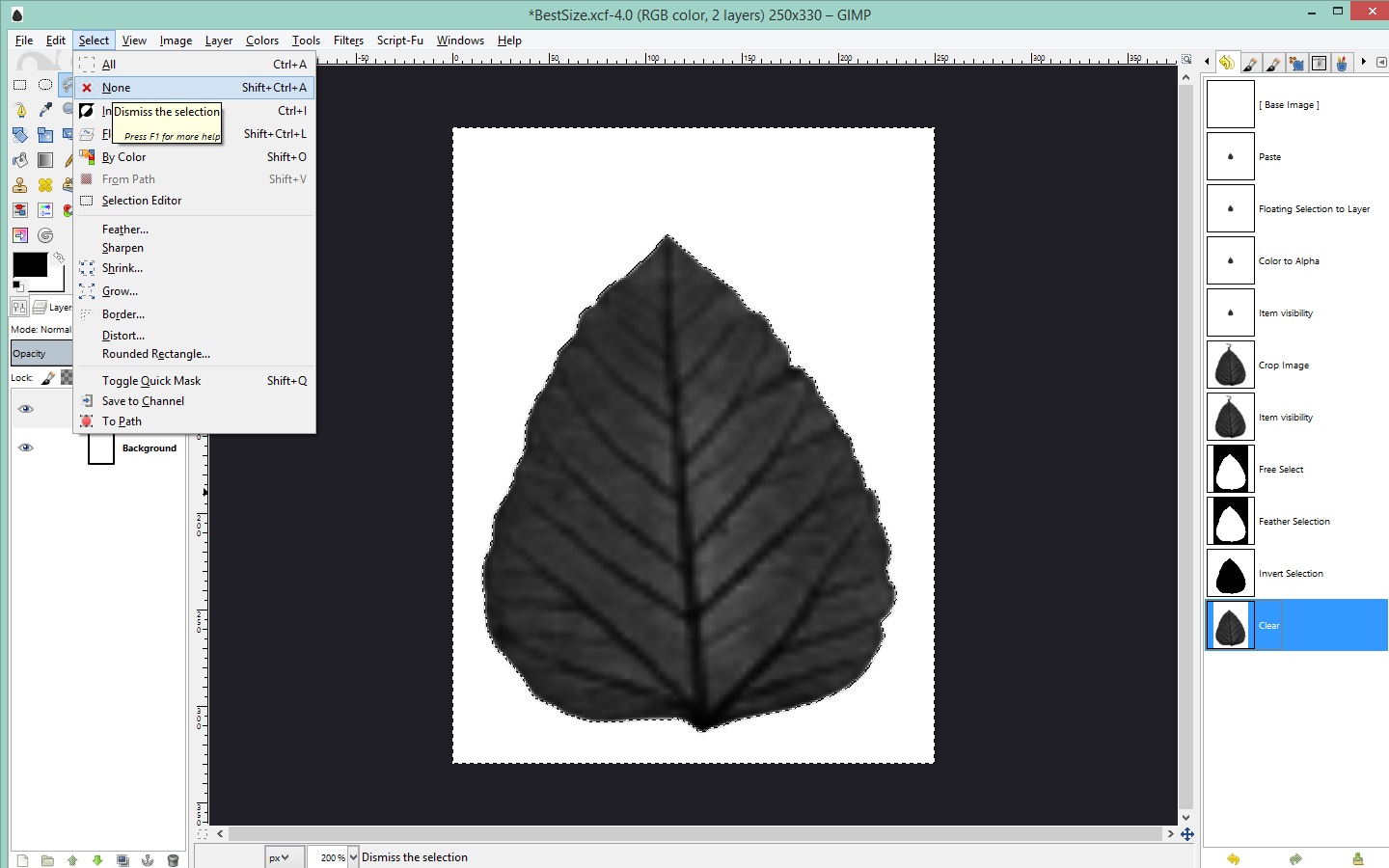This screenshot has width=1389, height=868.
Task: Duplicate the current layer
Action: click(123, 860)
